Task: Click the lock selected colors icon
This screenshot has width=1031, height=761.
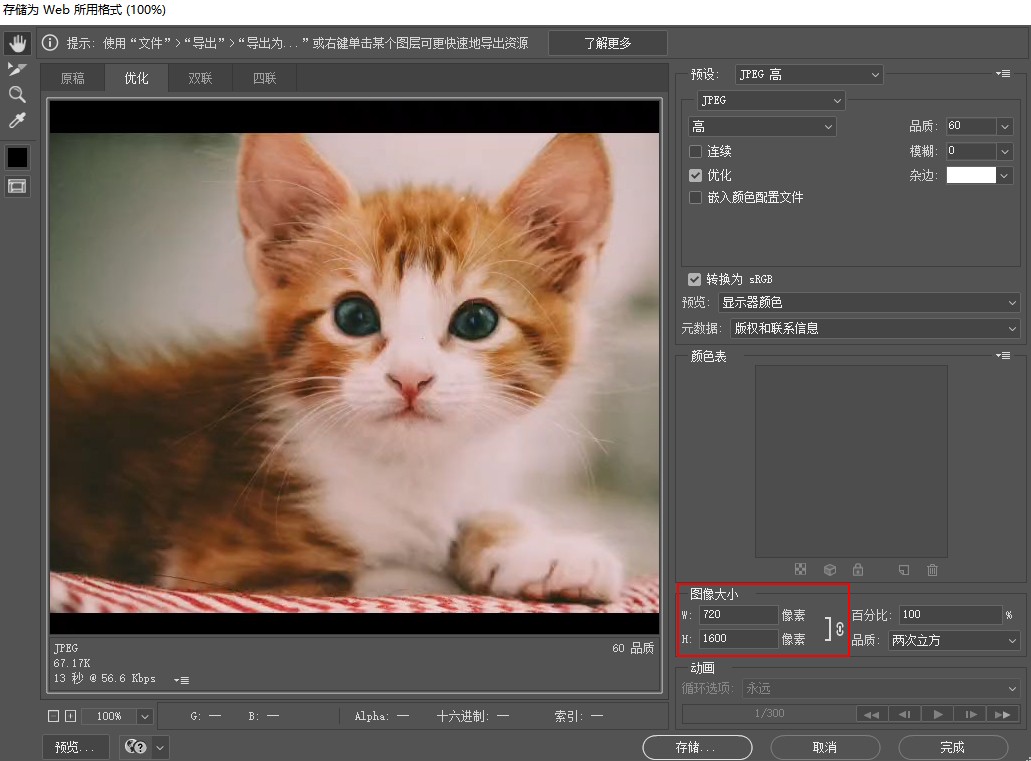Action: point(859,570)
